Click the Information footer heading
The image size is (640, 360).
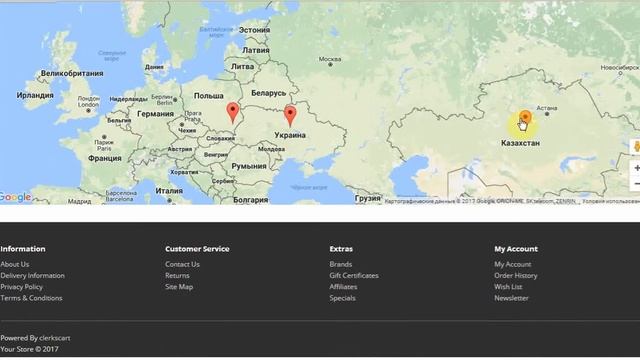23,249
